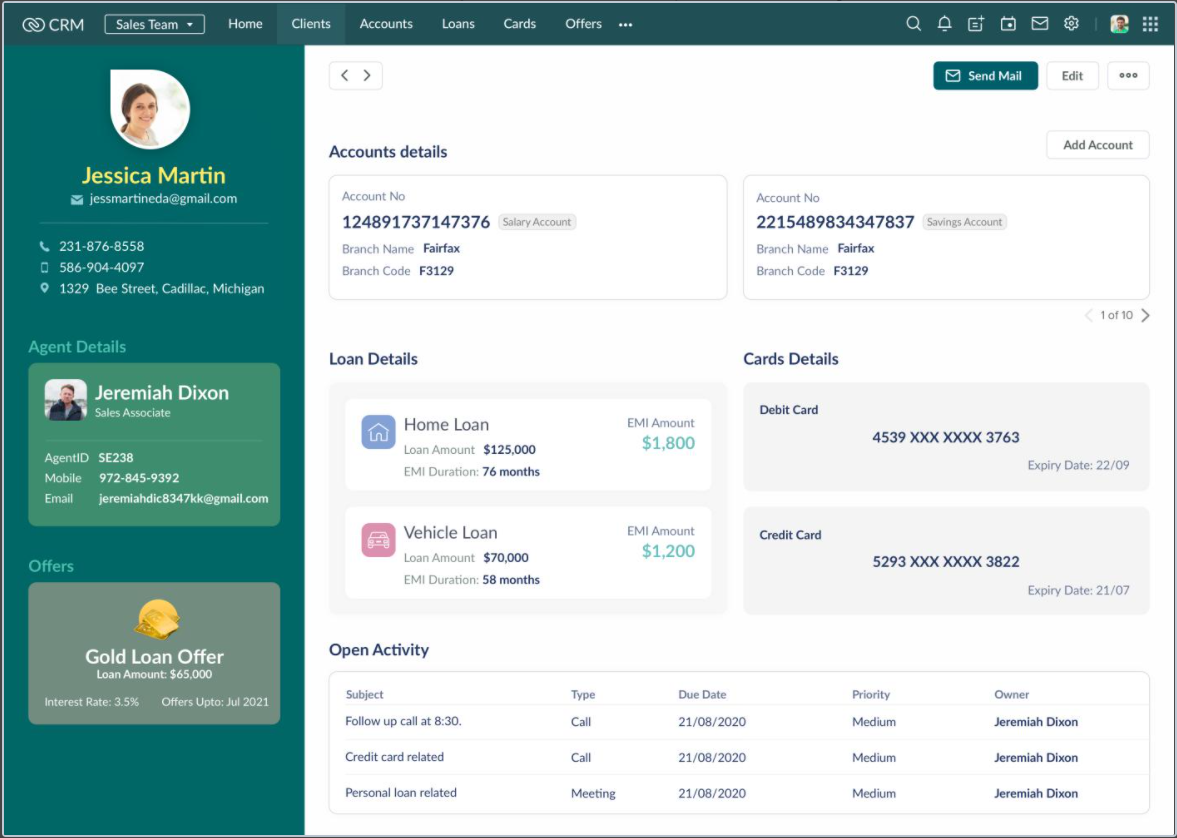Open the settings gear icon

click(1071, 24)
